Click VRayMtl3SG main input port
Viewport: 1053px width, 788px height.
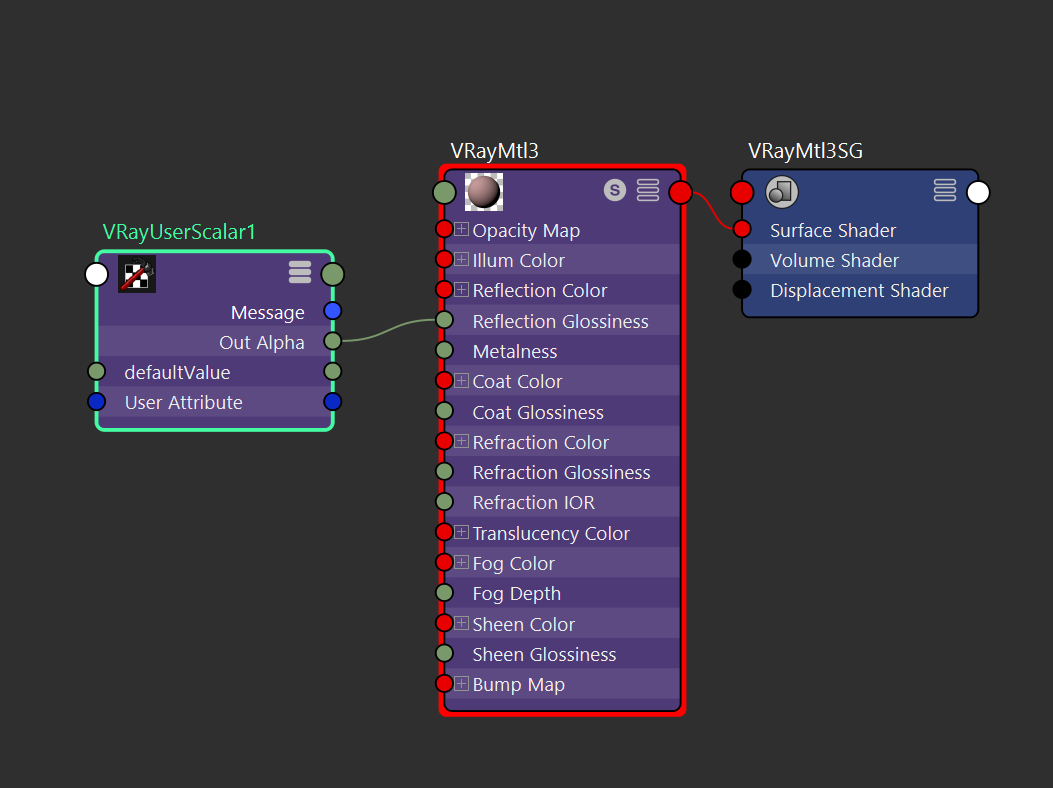pyautogui.click(x=742, y=192)
